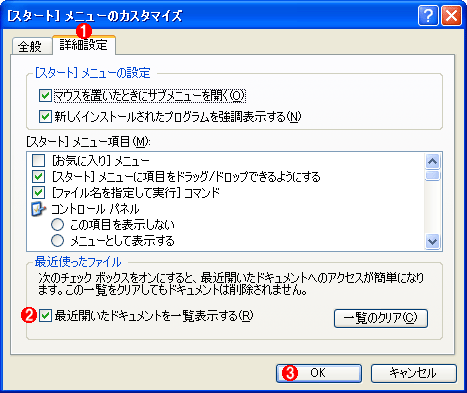Image resolution: width=467 pixels, height=393 pixels.
Task: Click the 一覧のクリア button
Action: point(381,318)
